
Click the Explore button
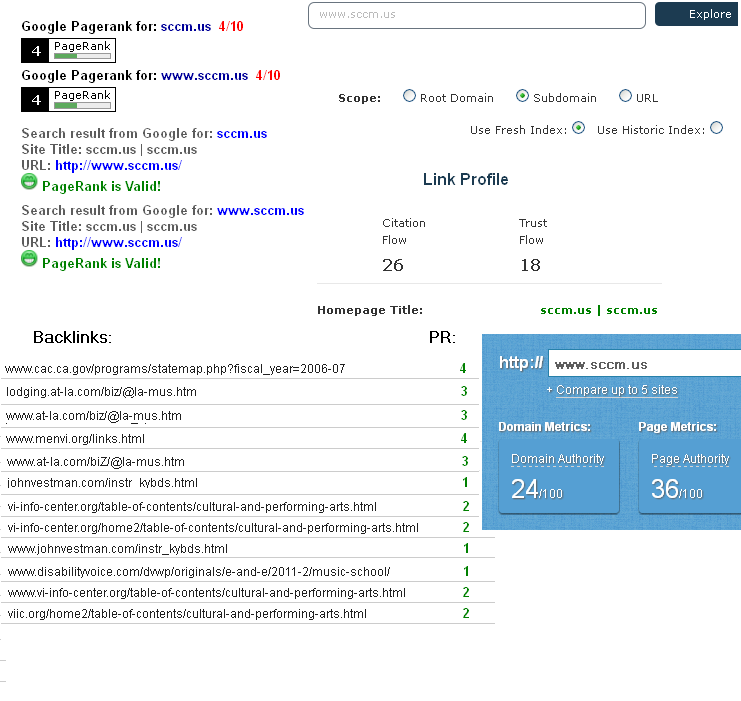698,14
